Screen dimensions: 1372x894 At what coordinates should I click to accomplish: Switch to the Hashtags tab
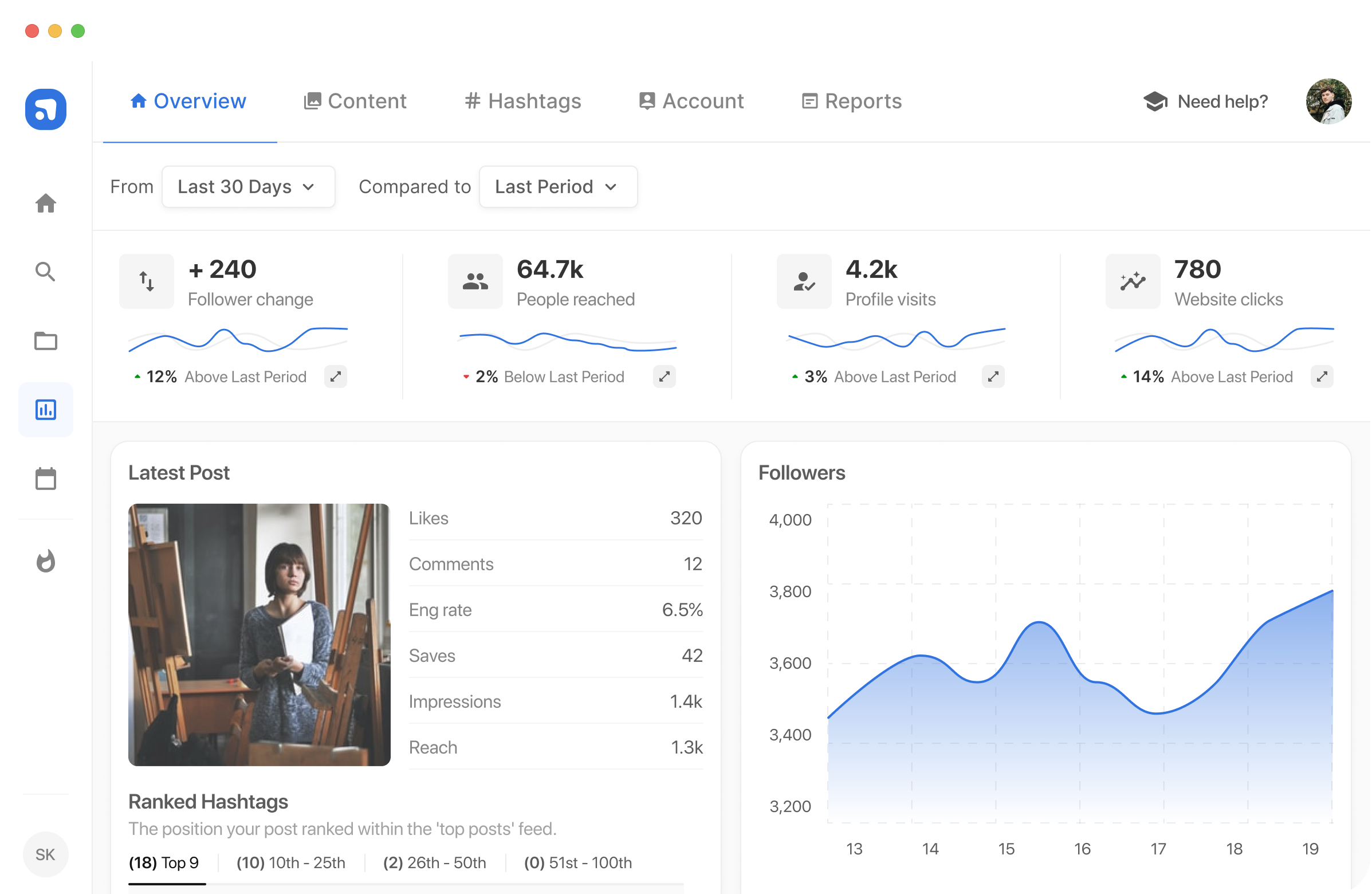524,101
